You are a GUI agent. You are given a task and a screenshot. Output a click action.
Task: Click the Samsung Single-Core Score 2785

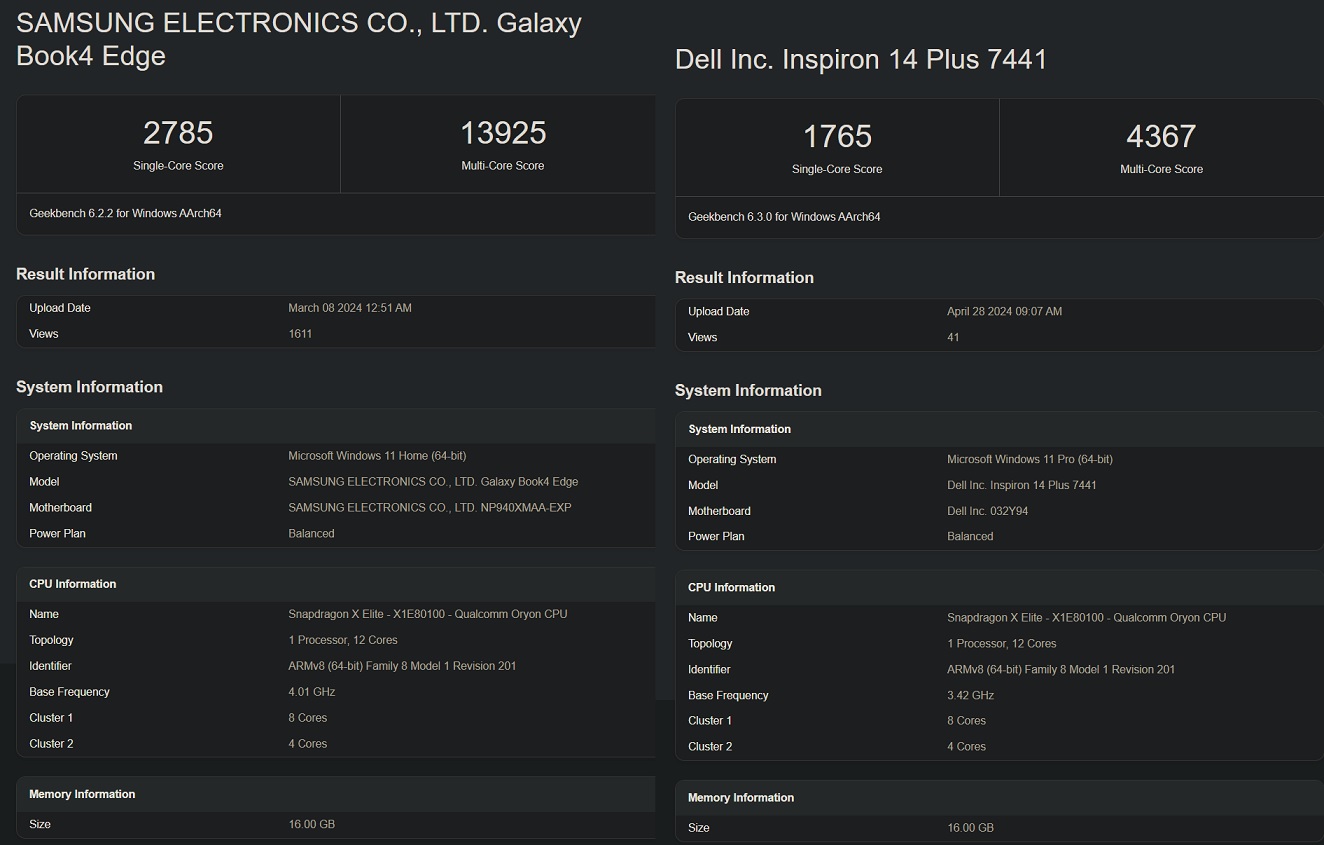178,132
